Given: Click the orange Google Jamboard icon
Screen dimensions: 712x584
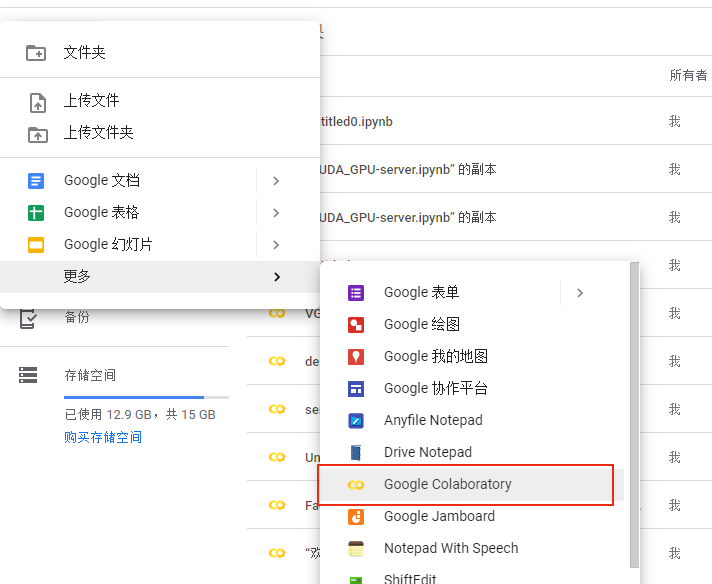Looking at the screenshot, I should point(356,517).
